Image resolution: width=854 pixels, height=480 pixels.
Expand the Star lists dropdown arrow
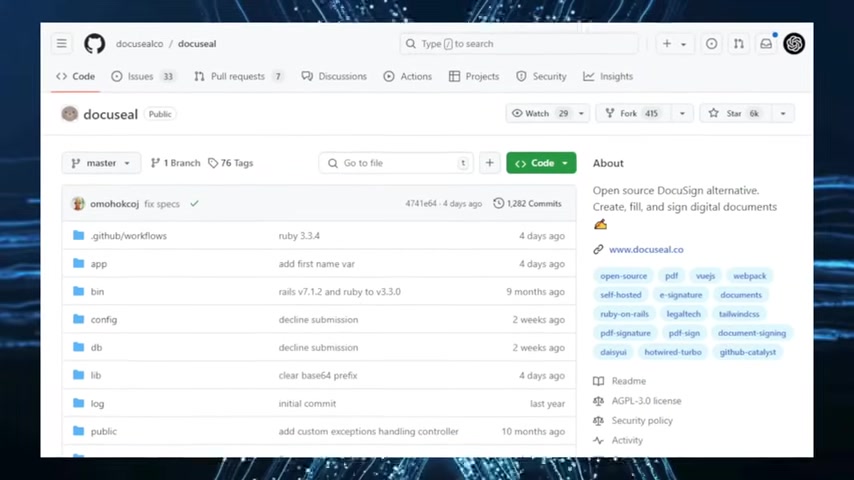[783, 113]
